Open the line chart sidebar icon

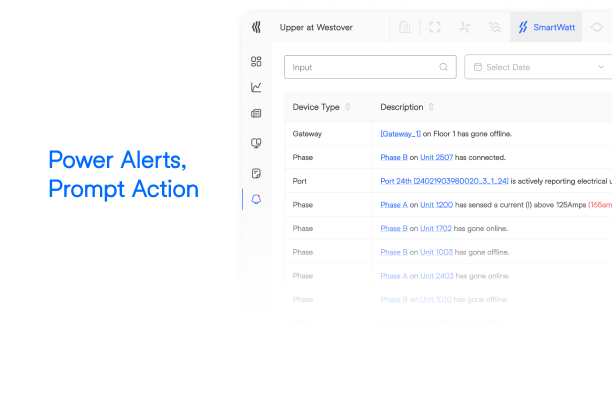(256, 87)
